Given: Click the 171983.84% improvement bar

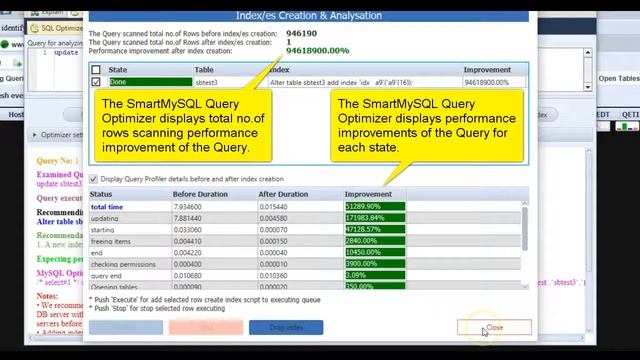Looking at the screenshot, I should point(375,218).
